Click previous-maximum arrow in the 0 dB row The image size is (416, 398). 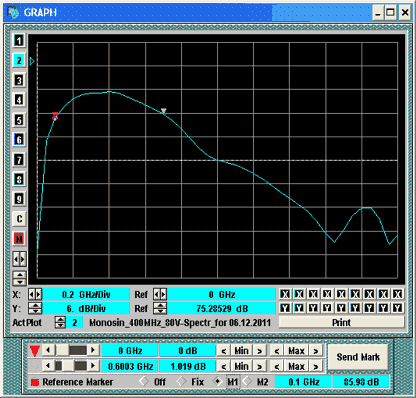277,351
